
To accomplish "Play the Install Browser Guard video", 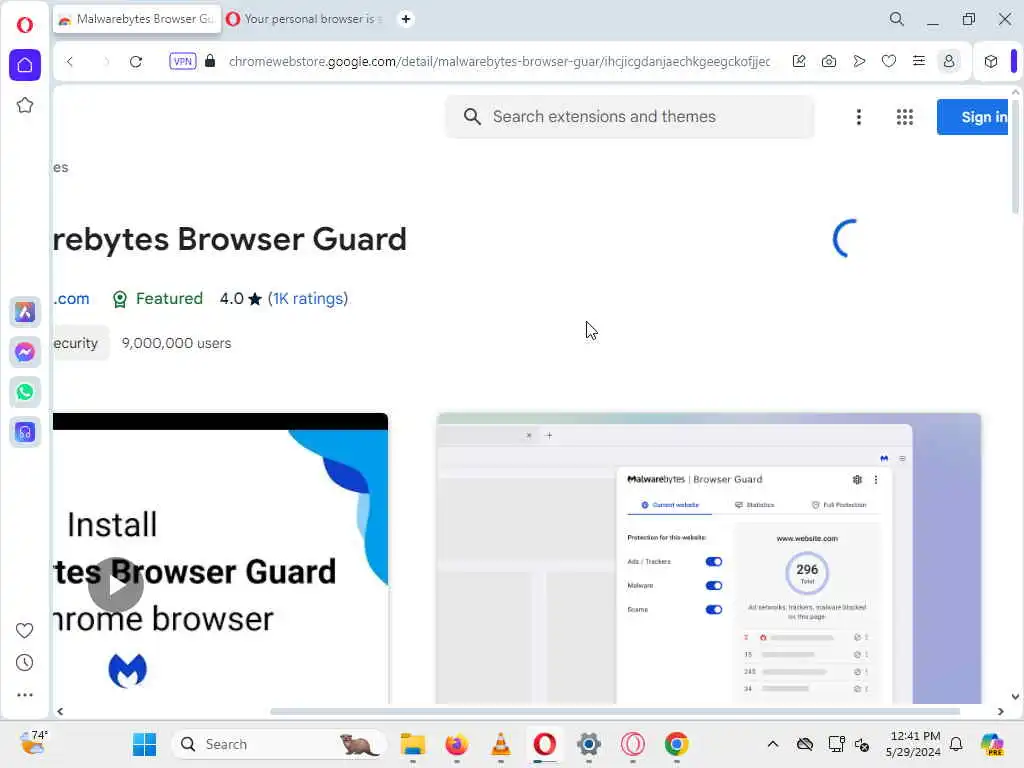I will click(x=116, y=585).
